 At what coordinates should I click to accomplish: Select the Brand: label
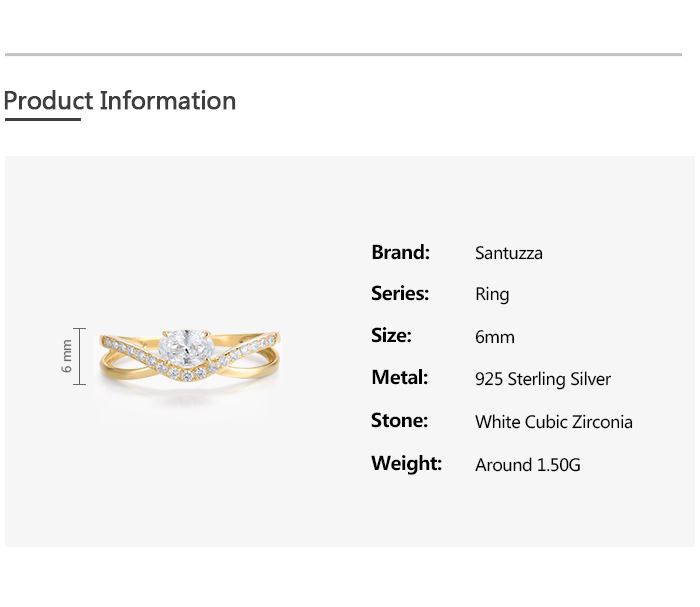pos(400,252)
